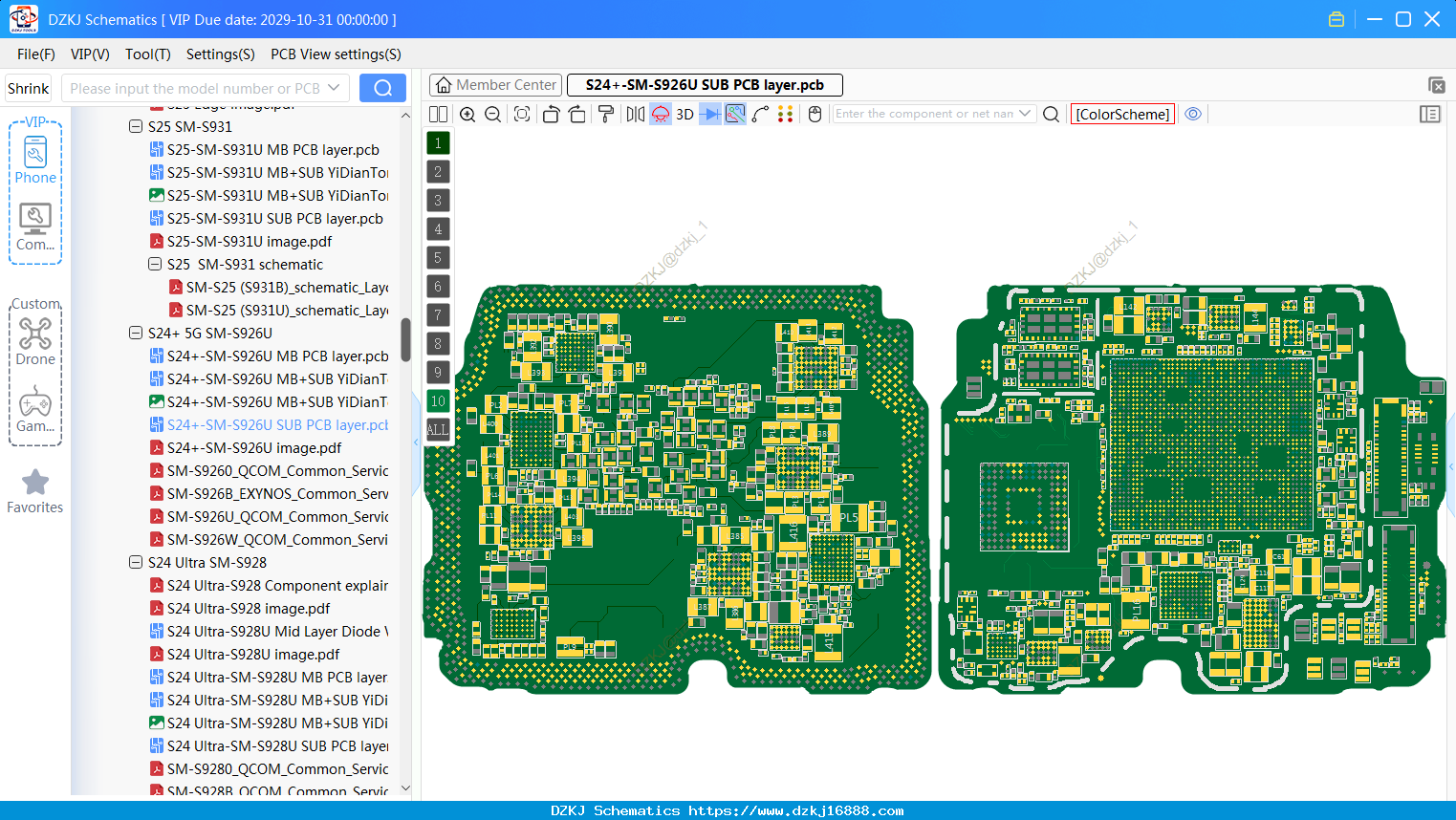Open the Game console category
1456x820 pixels.
[x=35, y=409]
